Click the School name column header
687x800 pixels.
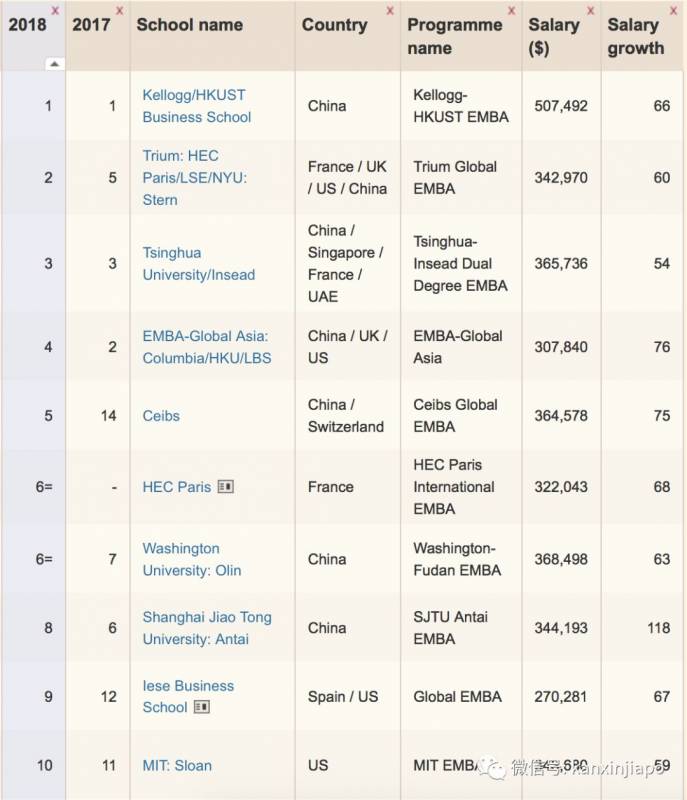[x=189, y=25]
